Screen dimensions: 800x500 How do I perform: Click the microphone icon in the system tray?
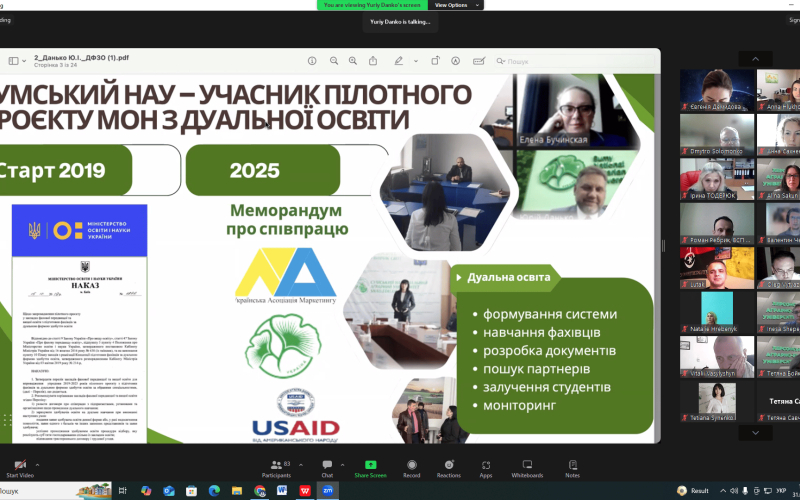(x=745, y=491)
